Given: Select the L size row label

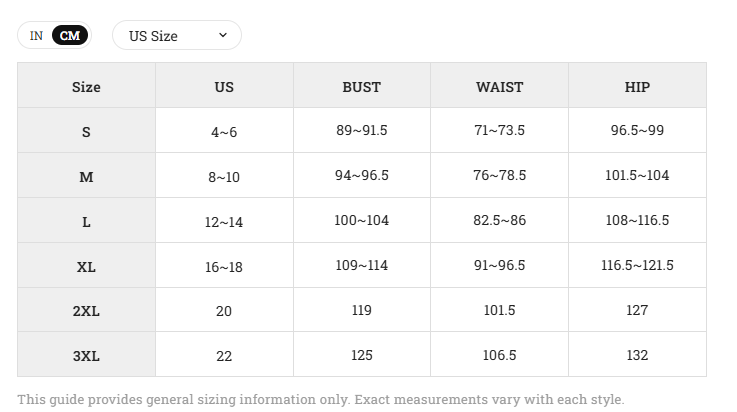Looking at the screenshot, I should point(86,222).
